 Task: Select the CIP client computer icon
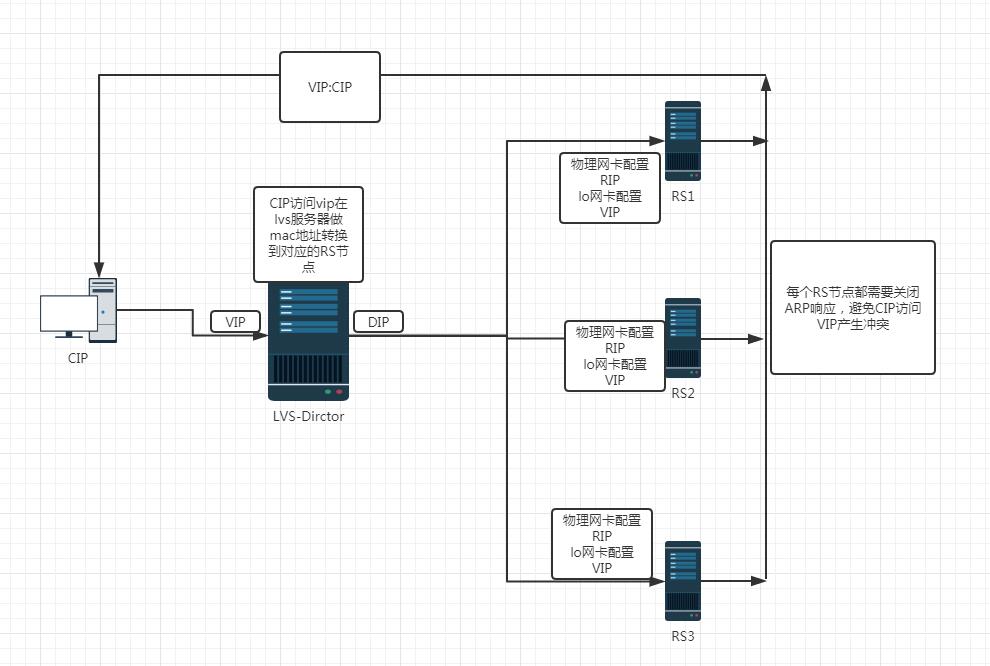pos(79,310)
